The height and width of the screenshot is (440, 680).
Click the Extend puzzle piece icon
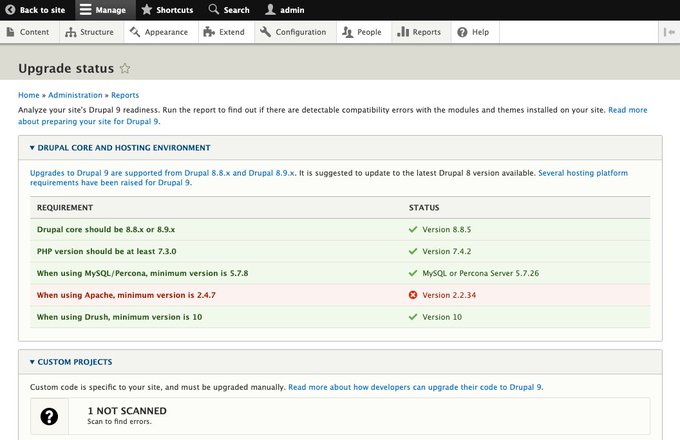coord(209,32)
